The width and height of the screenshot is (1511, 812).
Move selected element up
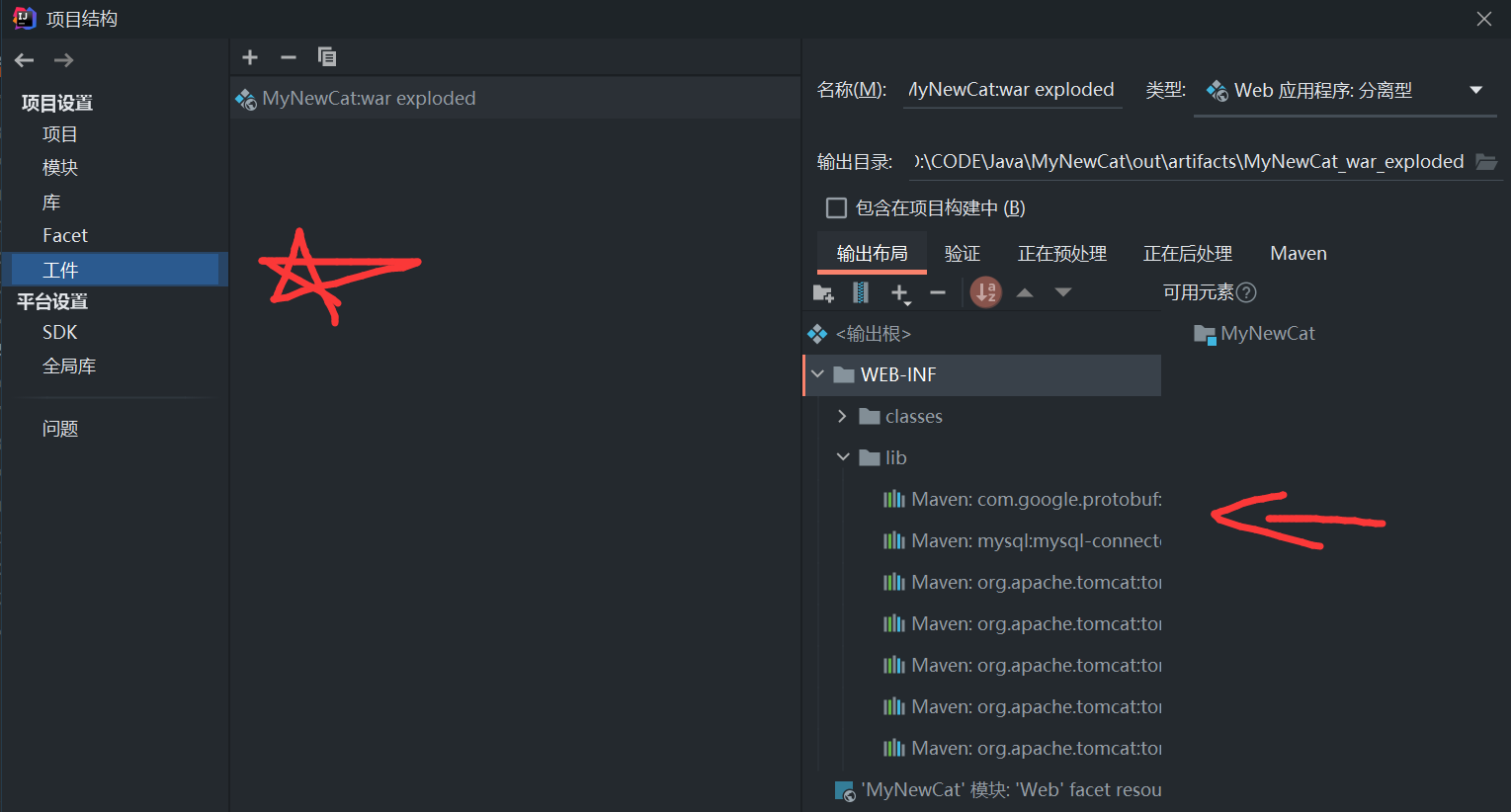1025,292
